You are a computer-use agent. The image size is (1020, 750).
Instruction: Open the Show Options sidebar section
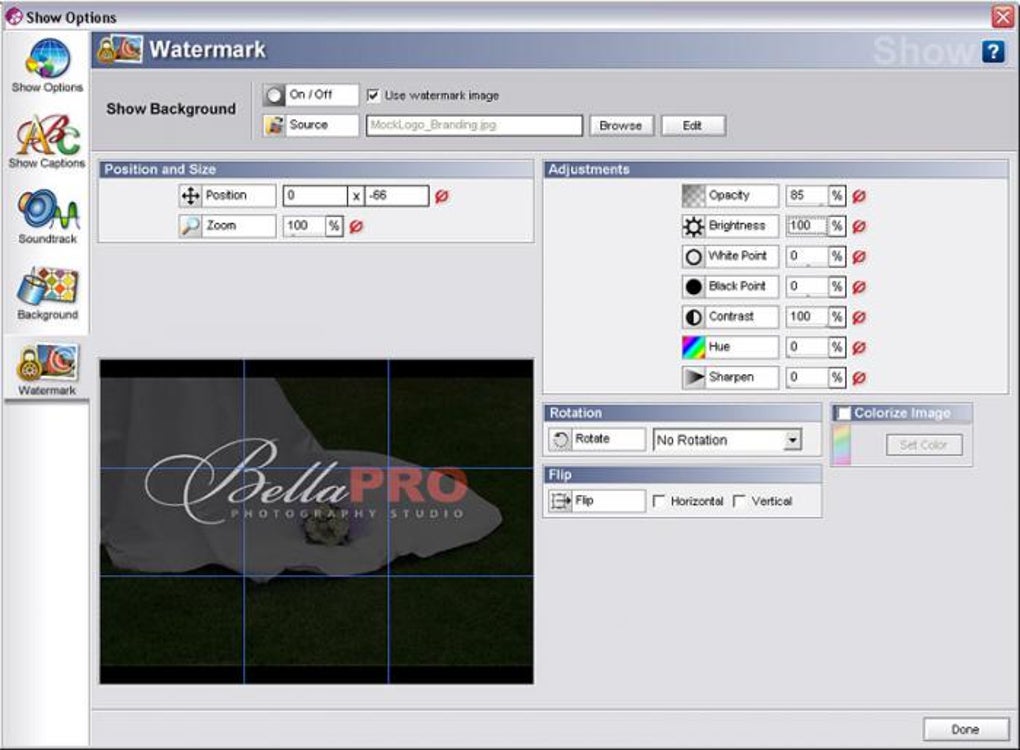point(47,66)
